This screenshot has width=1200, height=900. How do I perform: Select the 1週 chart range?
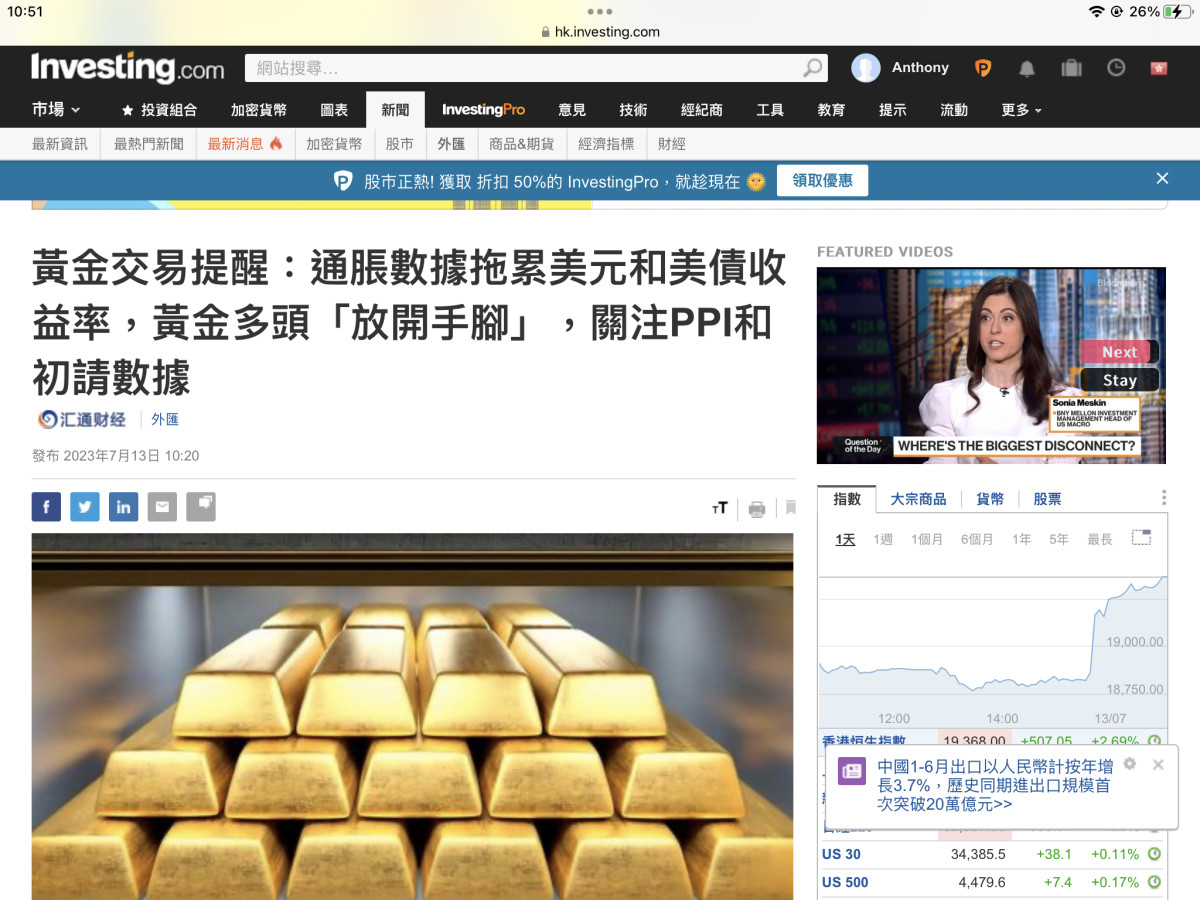pyautogui.click(x=883, y=539)
